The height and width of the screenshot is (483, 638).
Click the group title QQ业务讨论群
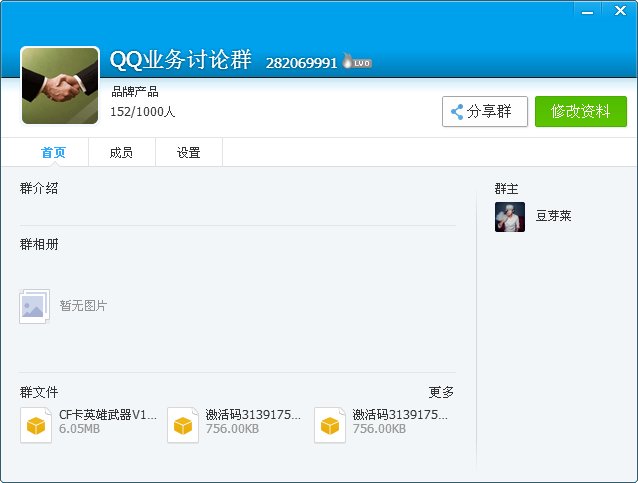[181, 60]
